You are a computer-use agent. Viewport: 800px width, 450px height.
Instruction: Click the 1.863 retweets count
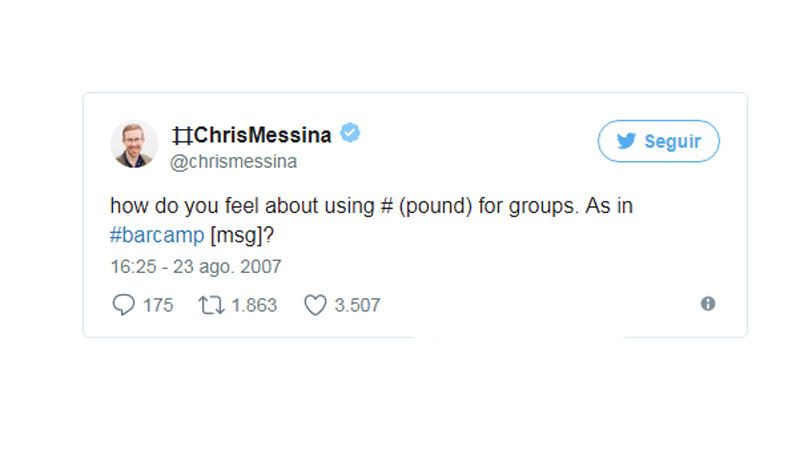pyautogui.click(x=254, y=305)
